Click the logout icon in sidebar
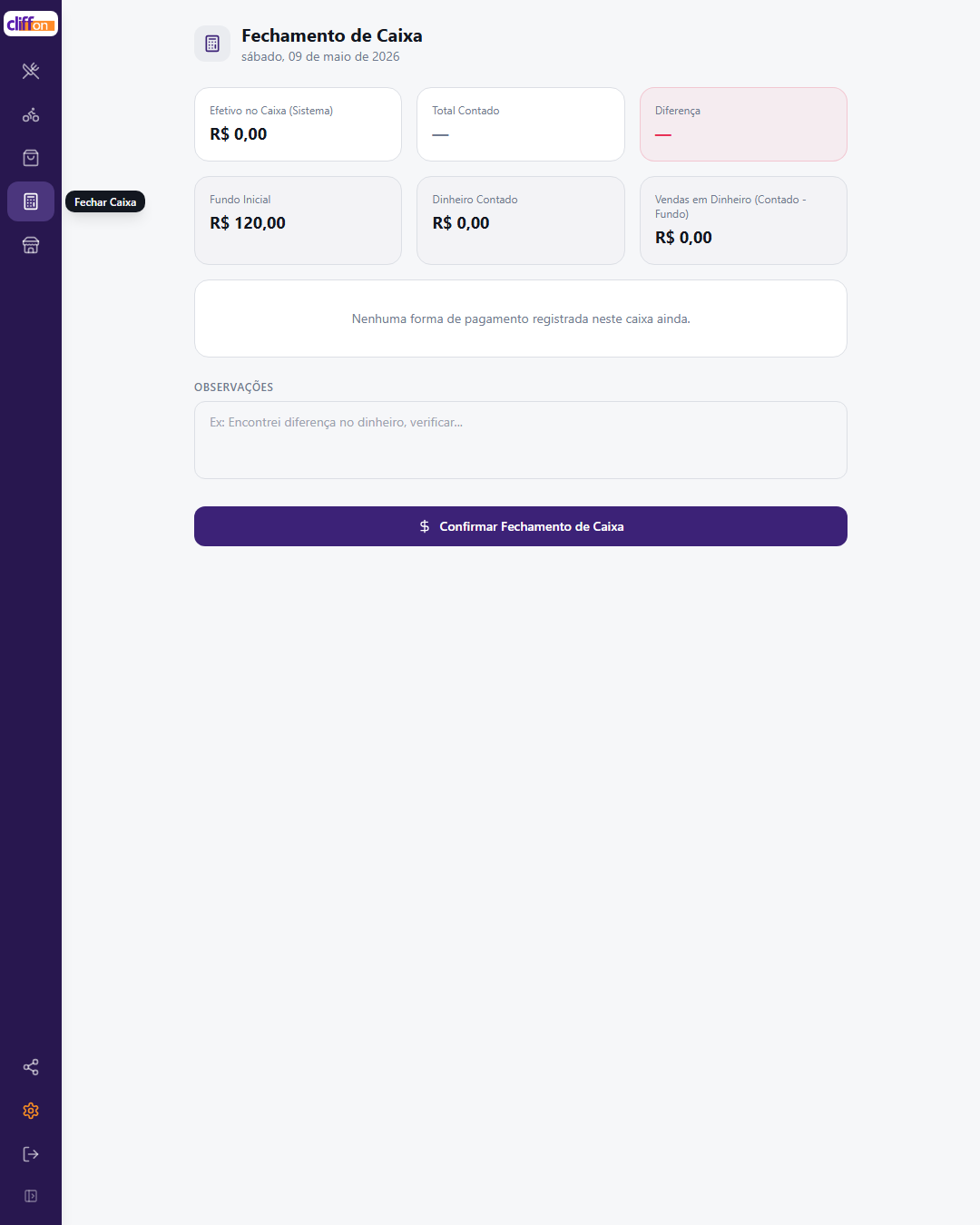This screenshot has width=980, height=1225. (x=31, y=1154)
